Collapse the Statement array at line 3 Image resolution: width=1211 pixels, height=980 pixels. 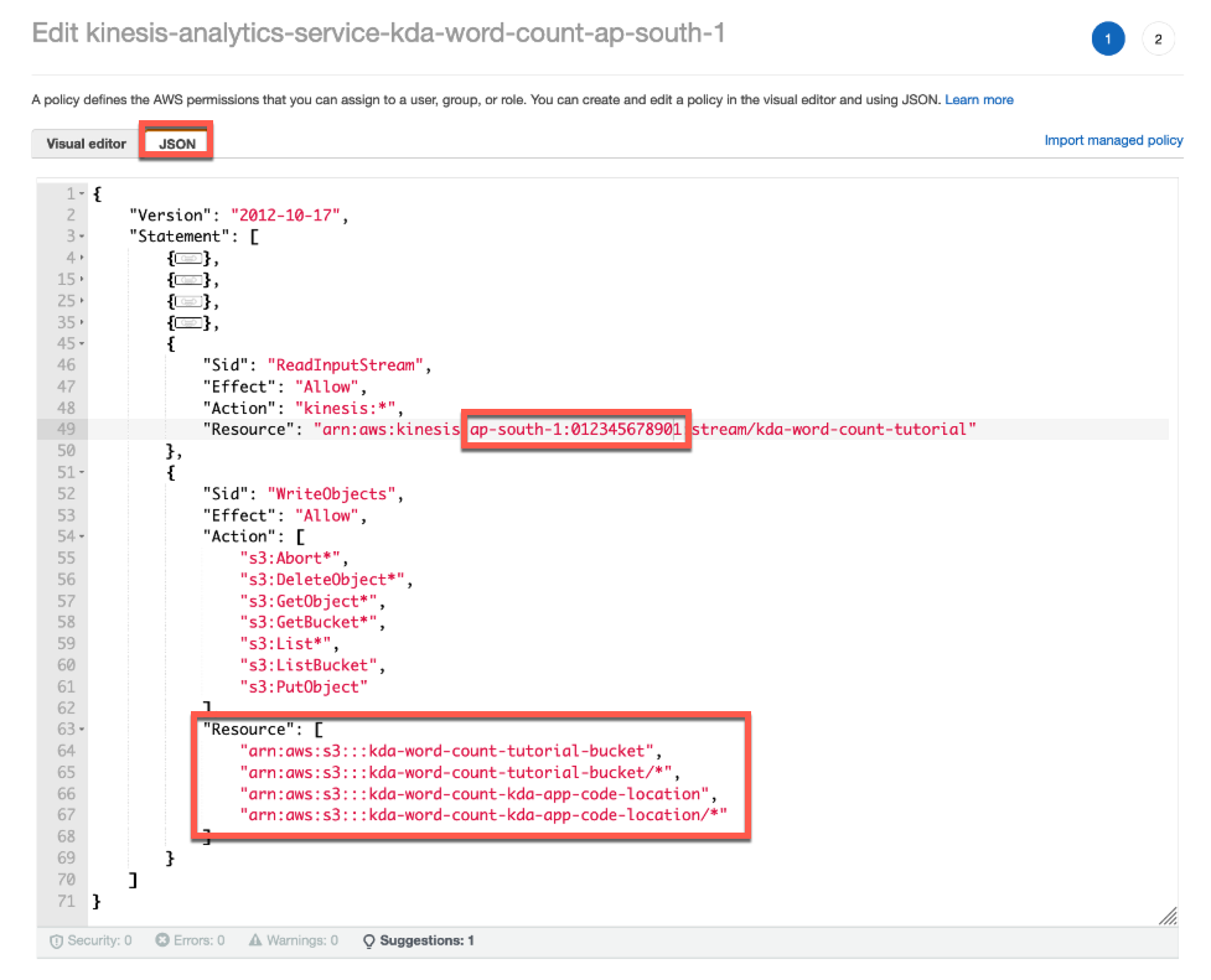click(x=82, y=237)
